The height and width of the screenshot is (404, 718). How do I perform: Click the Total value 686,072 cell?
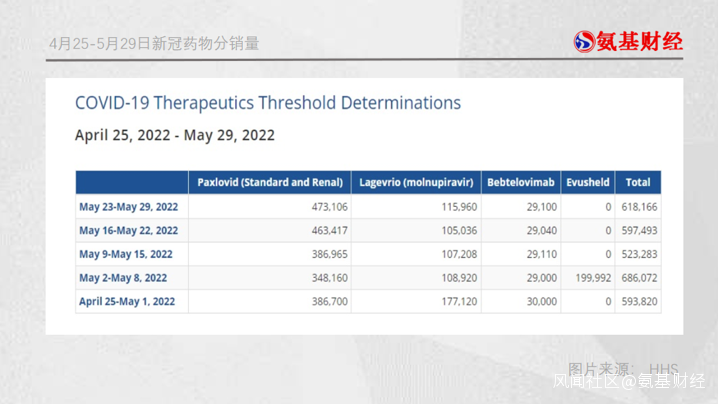coord(638,278)
